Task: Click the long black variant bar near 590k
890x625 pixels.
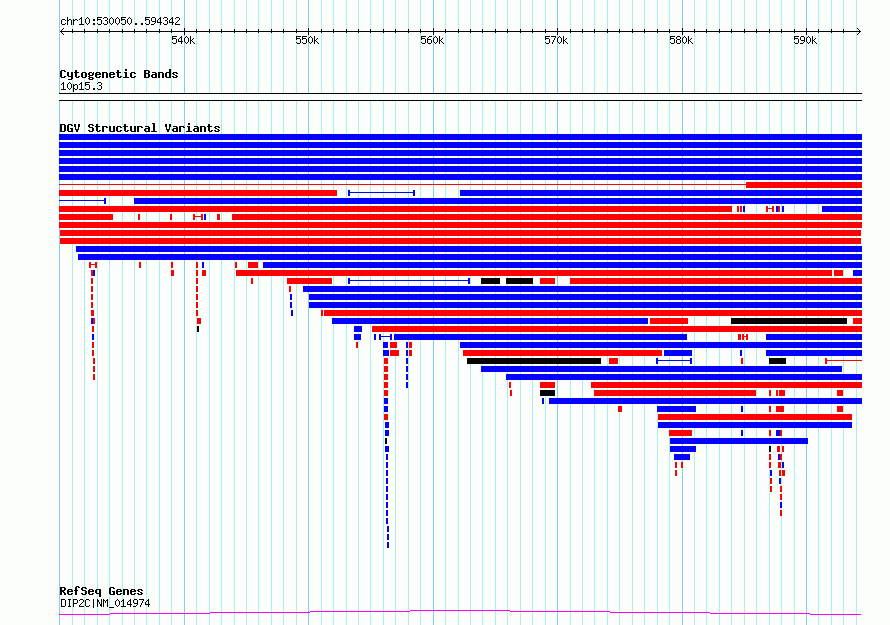Action: pos(789,321)
